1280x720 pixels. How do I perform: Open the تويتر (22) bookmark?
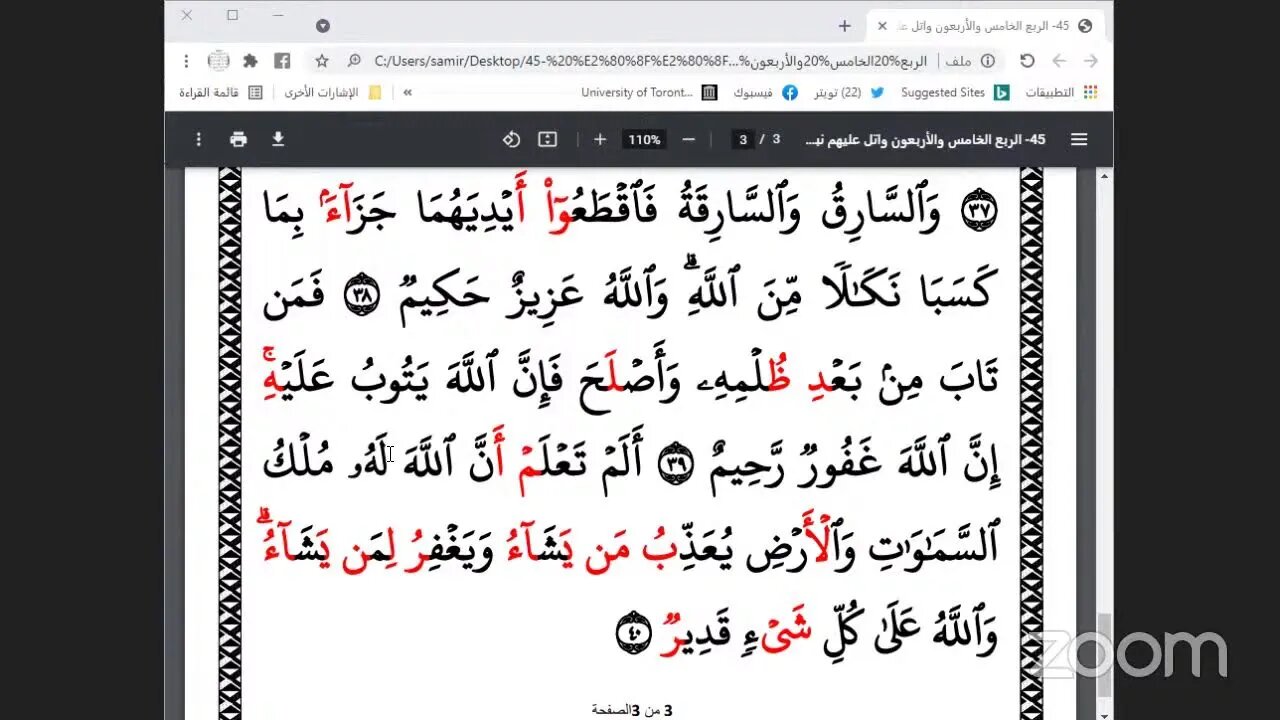tap(848, 92)
